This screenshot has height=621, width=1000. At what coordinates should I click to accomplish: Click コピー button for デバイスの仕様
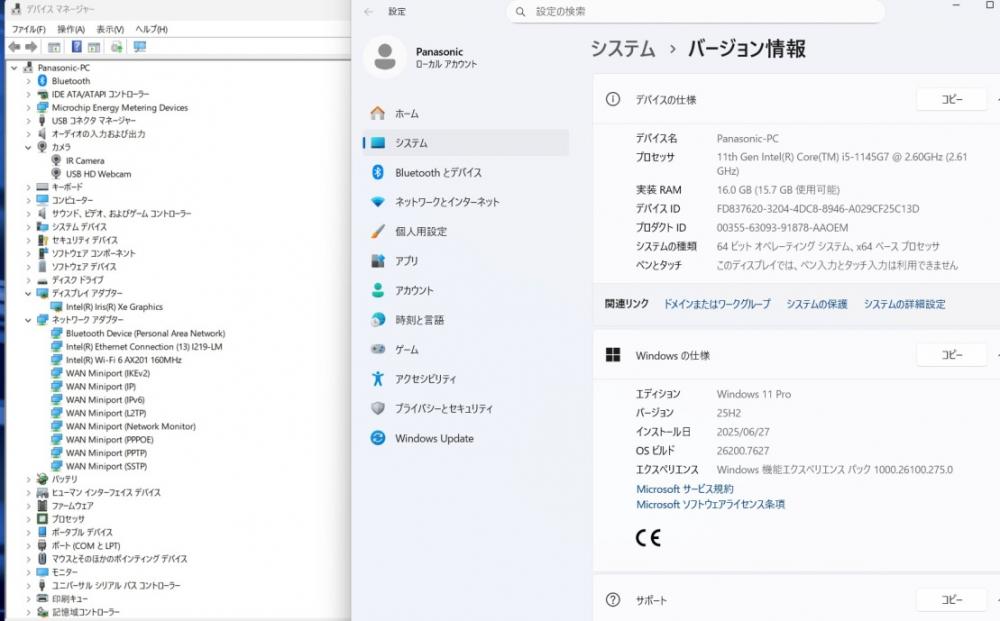[x=952, y=99]
